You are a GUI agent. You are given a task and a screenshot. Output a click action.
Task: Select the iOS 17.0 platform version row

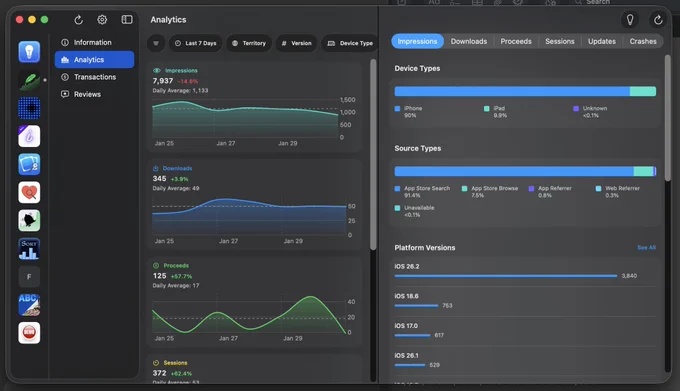coord(525,331)
